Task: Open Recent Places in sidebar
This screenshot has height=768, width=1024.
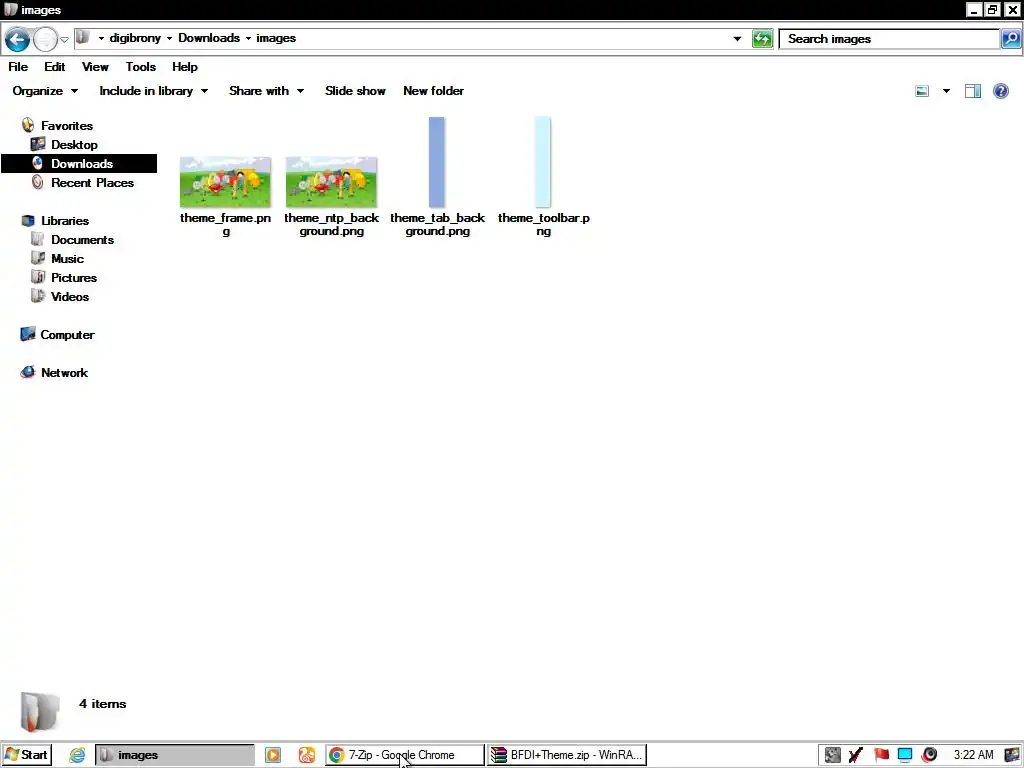Action: pyautogui.click(x=92, y=183)
